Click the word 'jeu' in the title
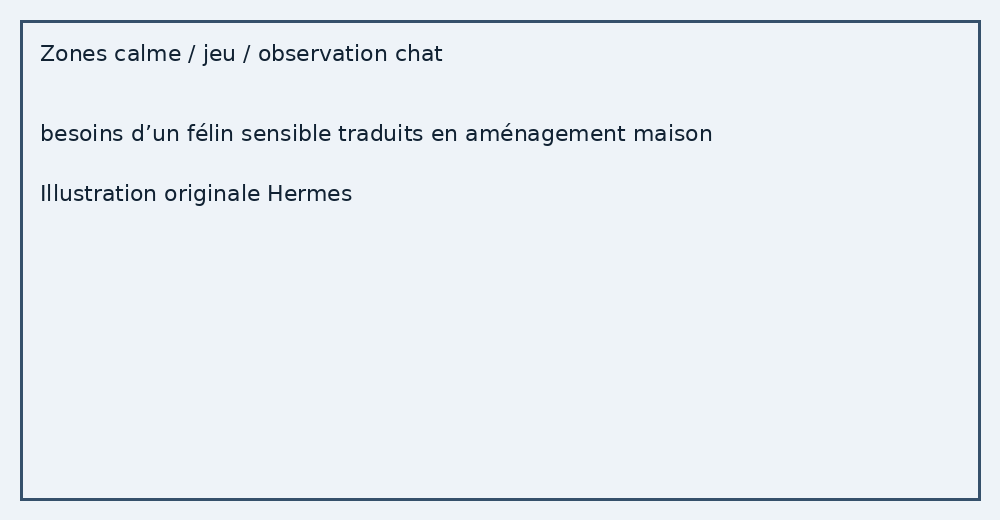The image size is (1000, 520). 219,55
